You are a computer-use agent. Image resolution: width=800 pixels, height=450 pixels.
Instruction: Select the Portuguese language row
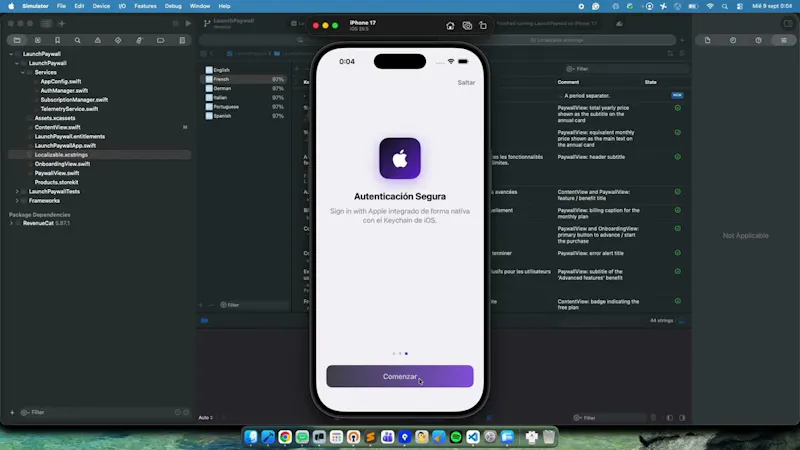coord(245,107)
